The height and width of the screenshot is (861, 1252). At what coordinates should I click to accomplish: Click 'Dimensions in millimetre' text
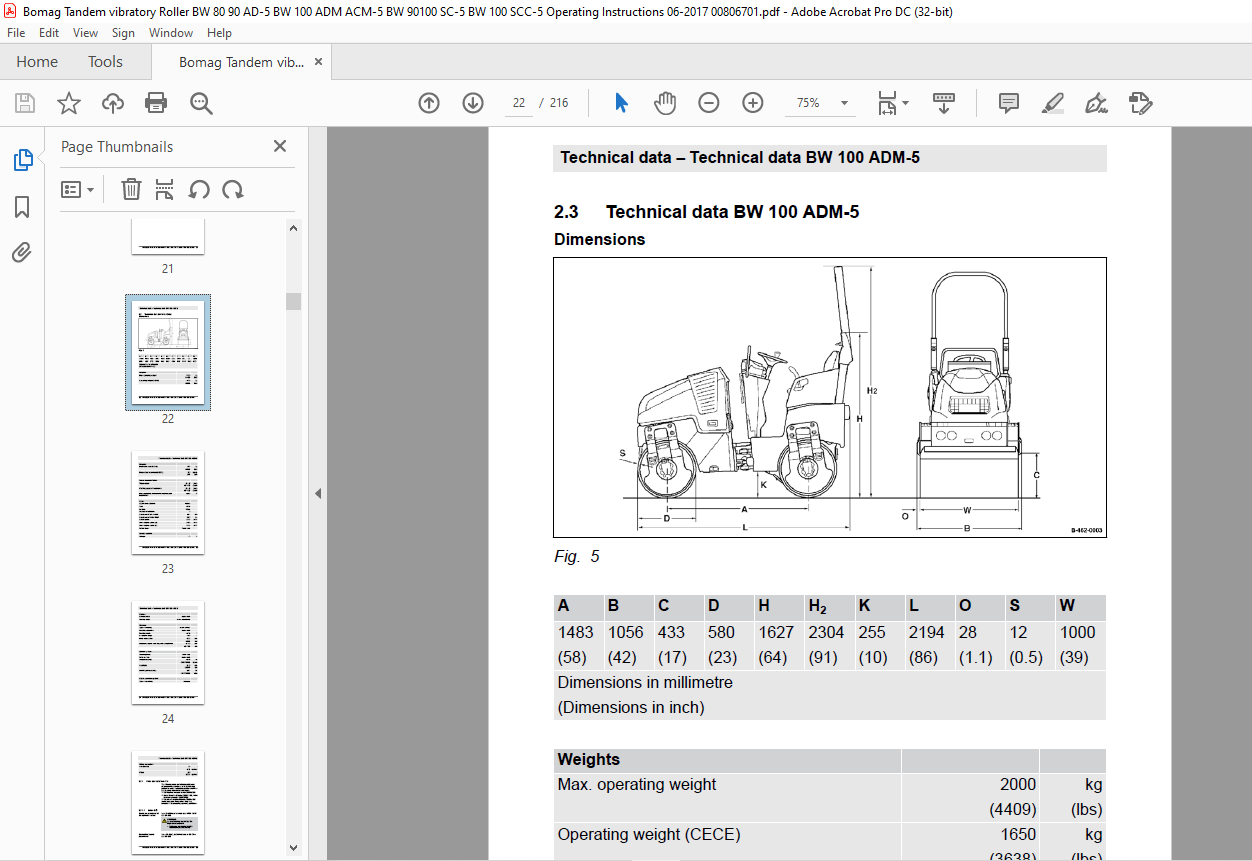645,682
